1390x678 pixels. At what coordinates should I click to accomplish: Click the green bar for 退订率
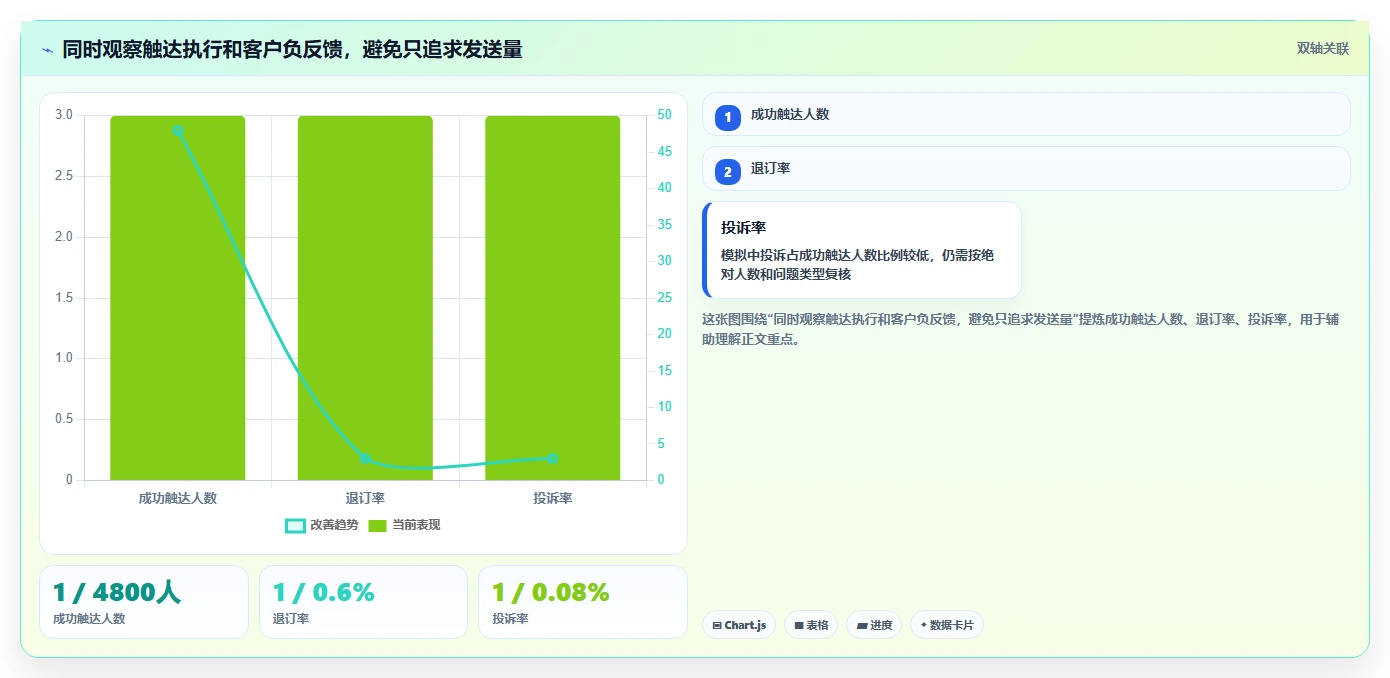click(x=365, y=298)
